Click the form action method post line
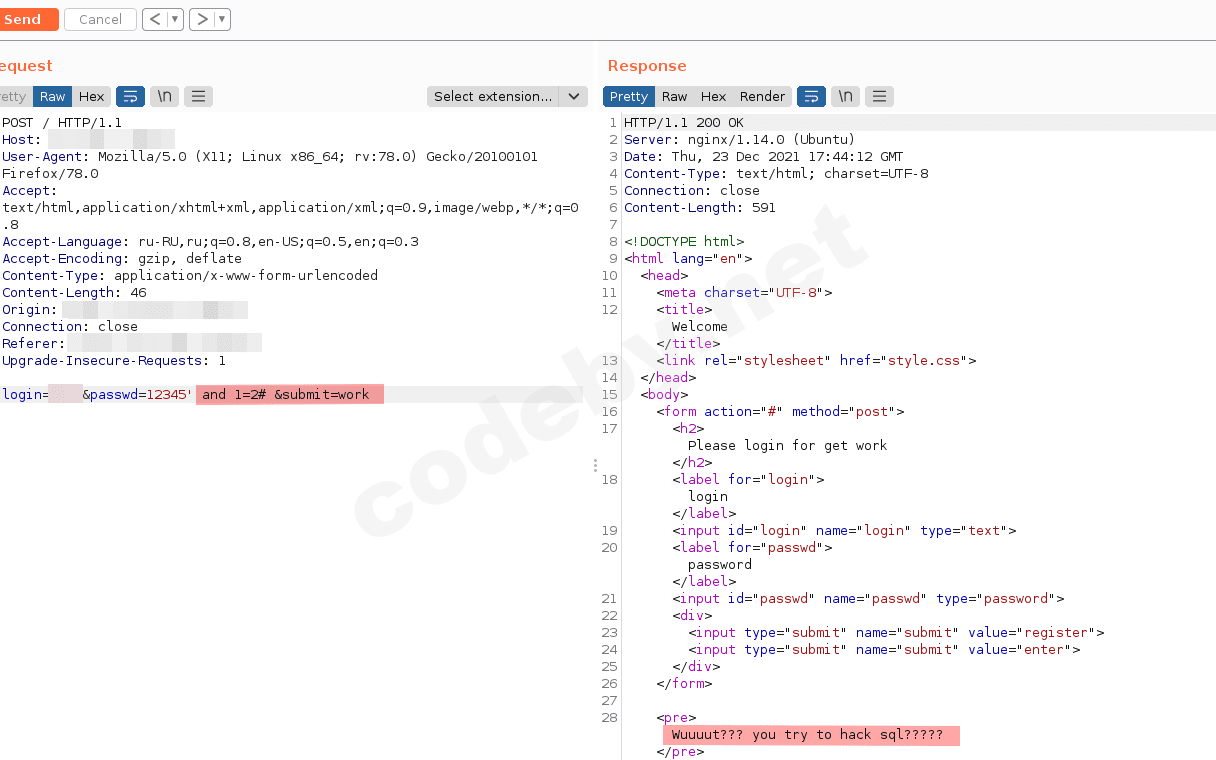The width and height of the screenshot is (1216, 760). 780,412
